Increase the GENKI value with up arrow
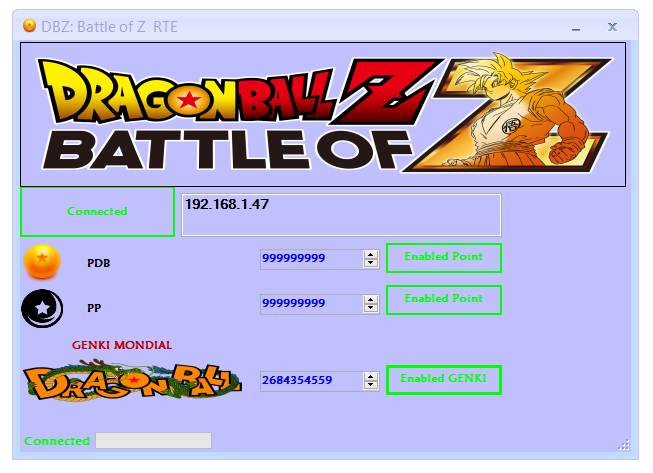 point(371,377)
